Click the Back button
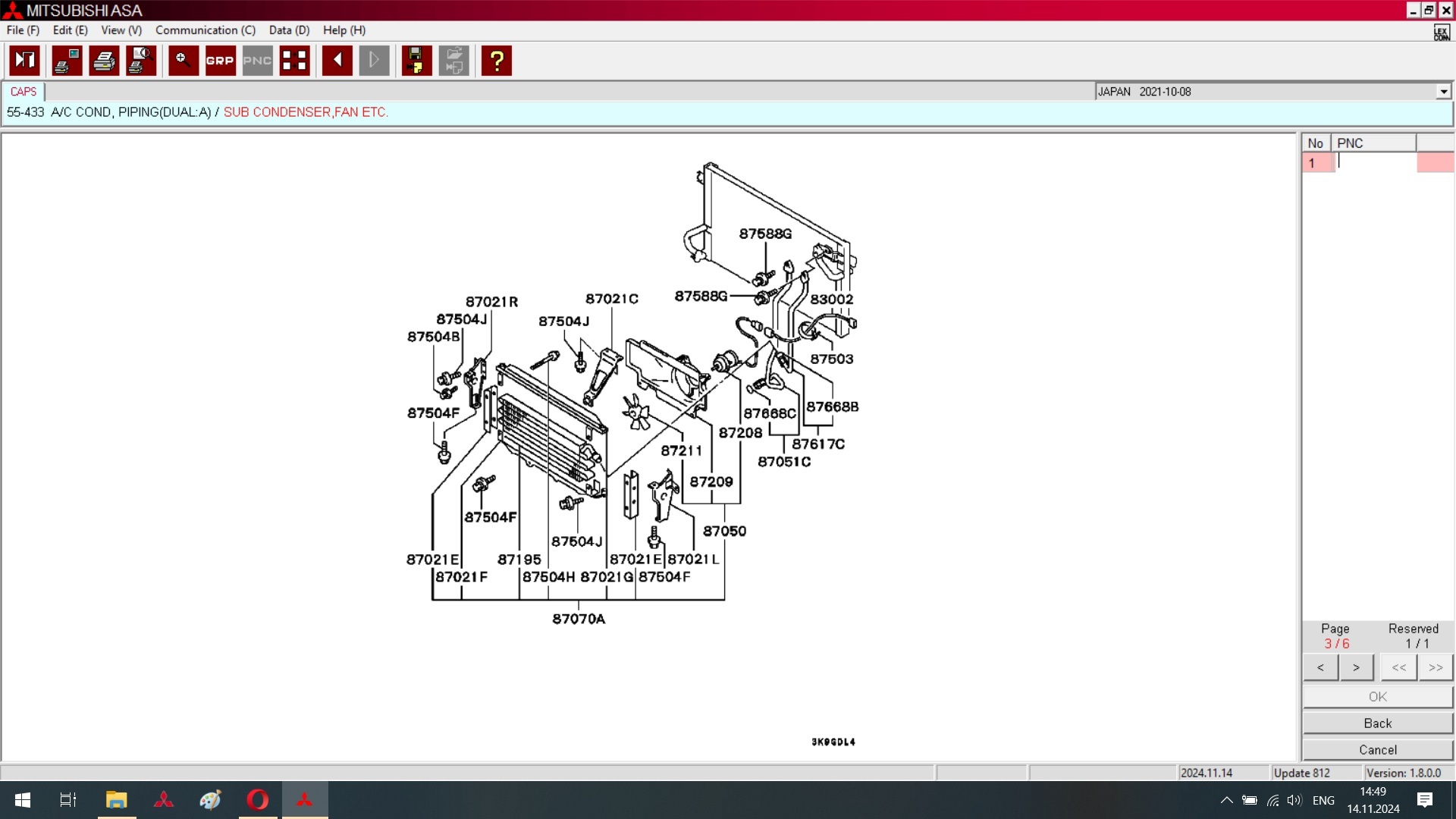The image size is (1456, 819). point(1377,723)
